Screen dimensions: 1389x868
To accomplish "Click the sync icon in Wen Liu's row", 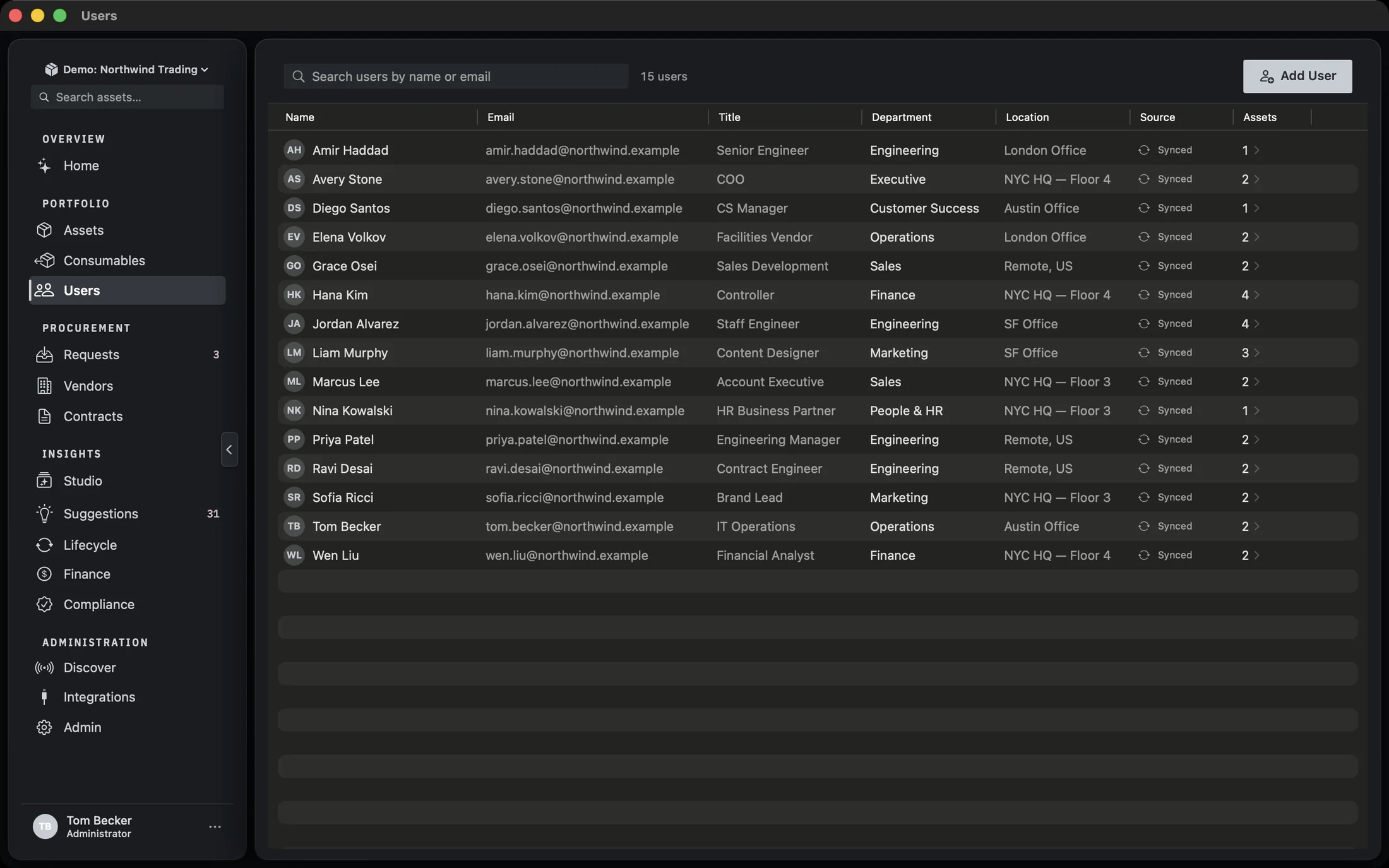I will (1143, 556).
